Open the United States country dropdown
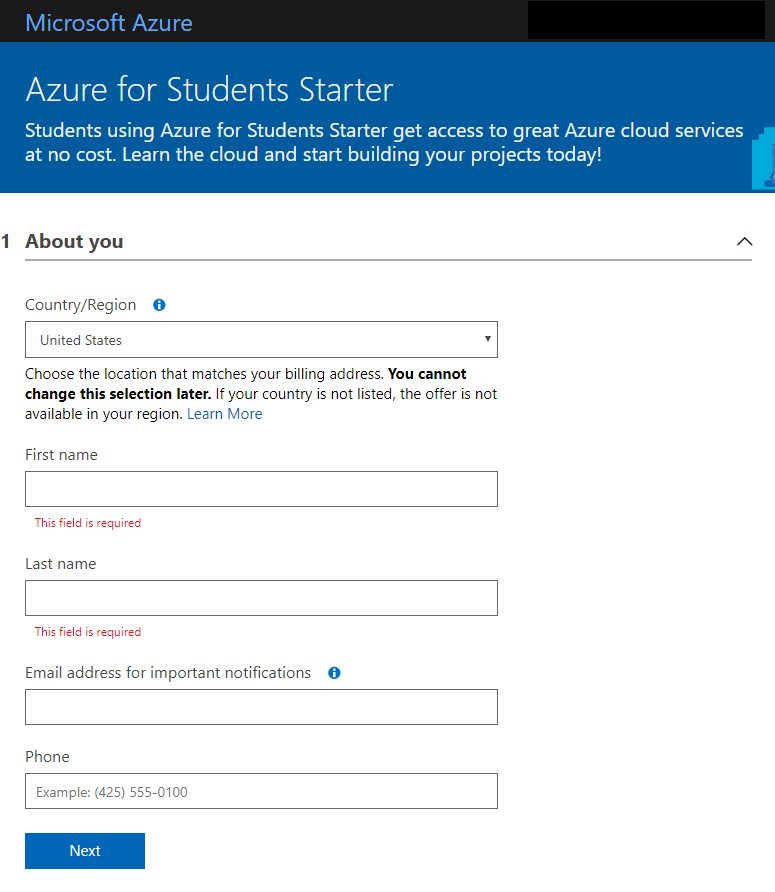The width and height of the screenshot is (775, 892). [x=261, y=340]
